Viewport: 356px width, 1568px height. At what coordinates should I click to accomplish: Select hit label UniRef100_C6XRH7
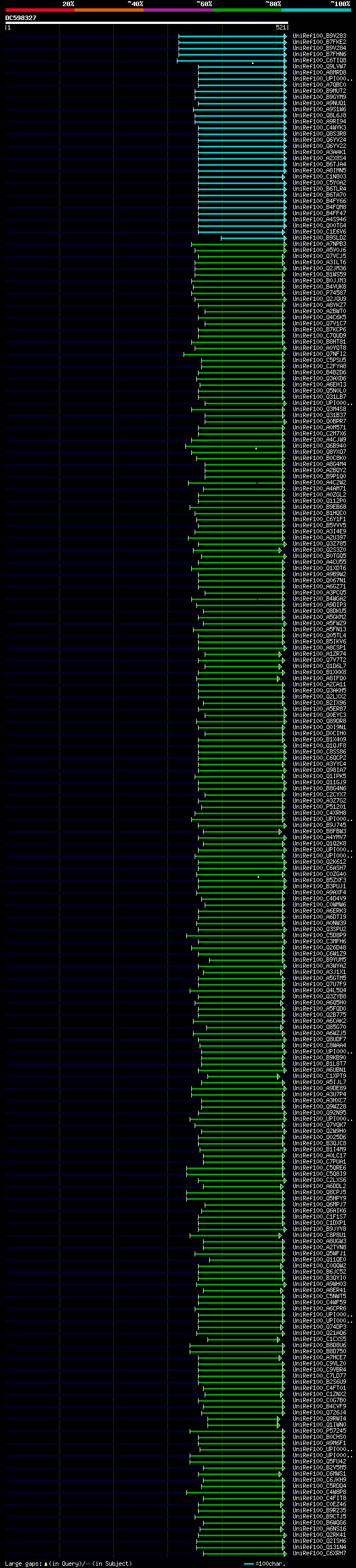[x=319, y=1553]
